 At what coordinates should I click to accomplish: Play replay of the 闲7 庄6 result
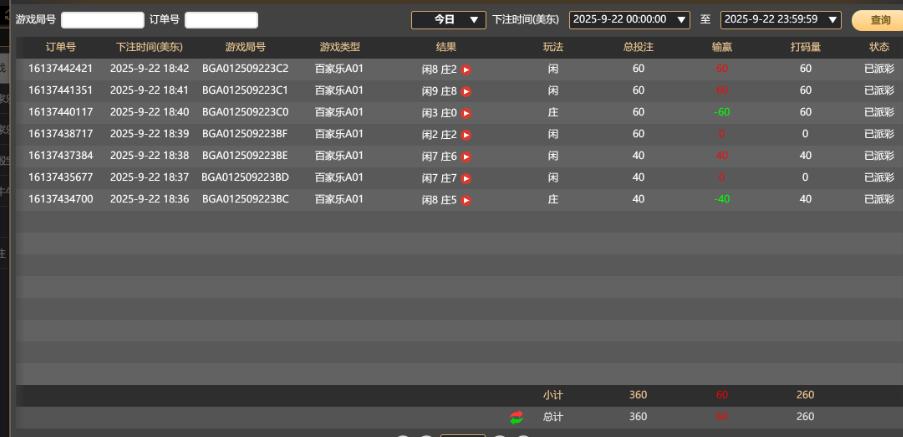tap(466, 156)
